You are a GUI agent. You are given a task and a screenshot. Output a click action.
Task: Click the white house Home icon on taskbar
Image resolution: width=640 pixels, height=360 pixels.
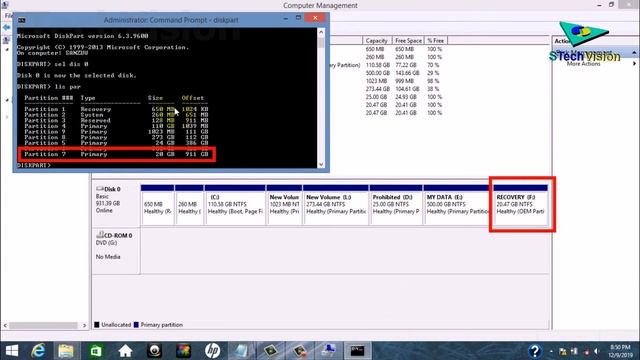(125, 351)
